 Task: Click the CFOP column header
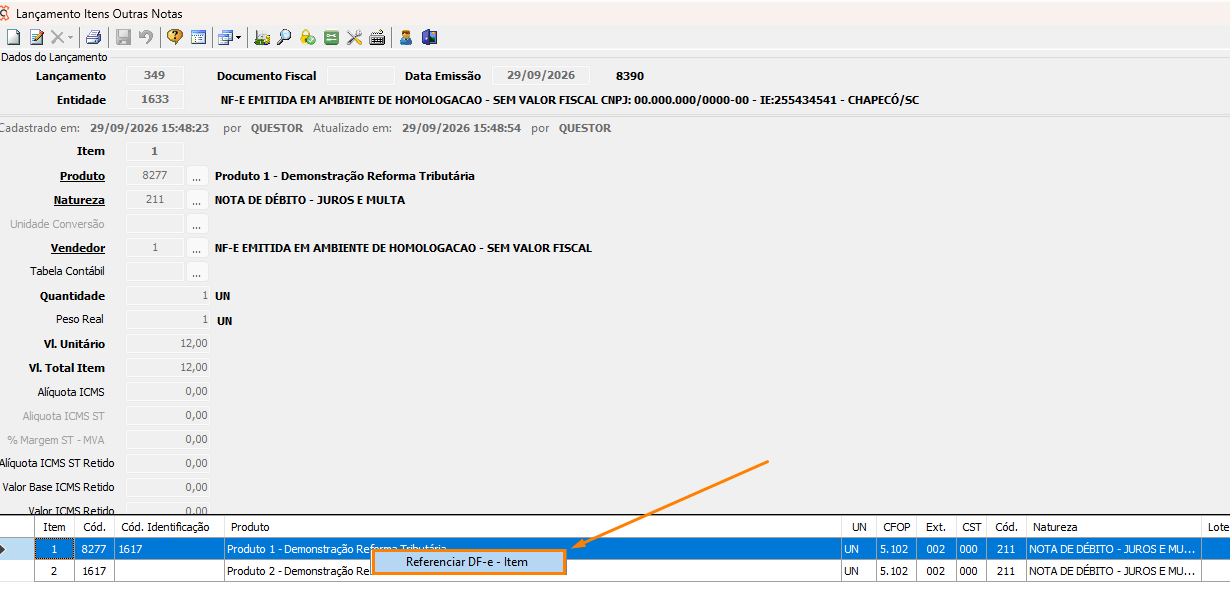pyautogui.click(x=897, y=527)
